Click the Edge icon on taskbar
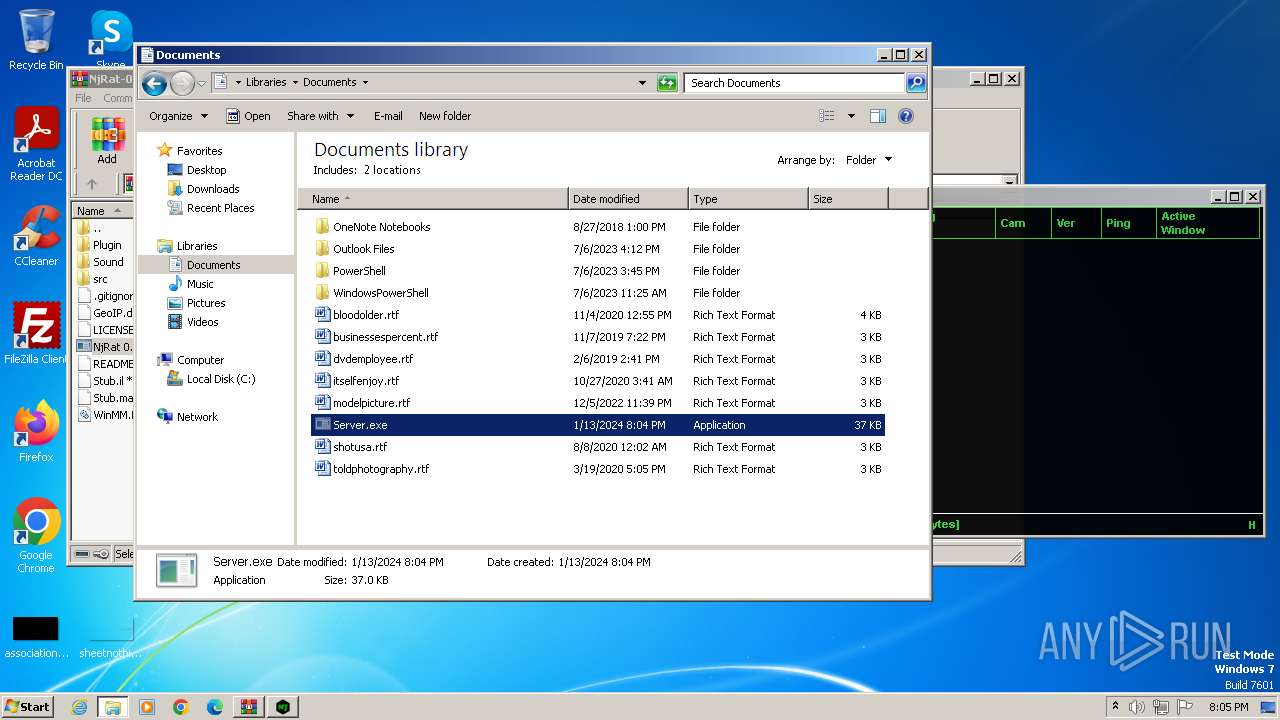 point(215,707)
